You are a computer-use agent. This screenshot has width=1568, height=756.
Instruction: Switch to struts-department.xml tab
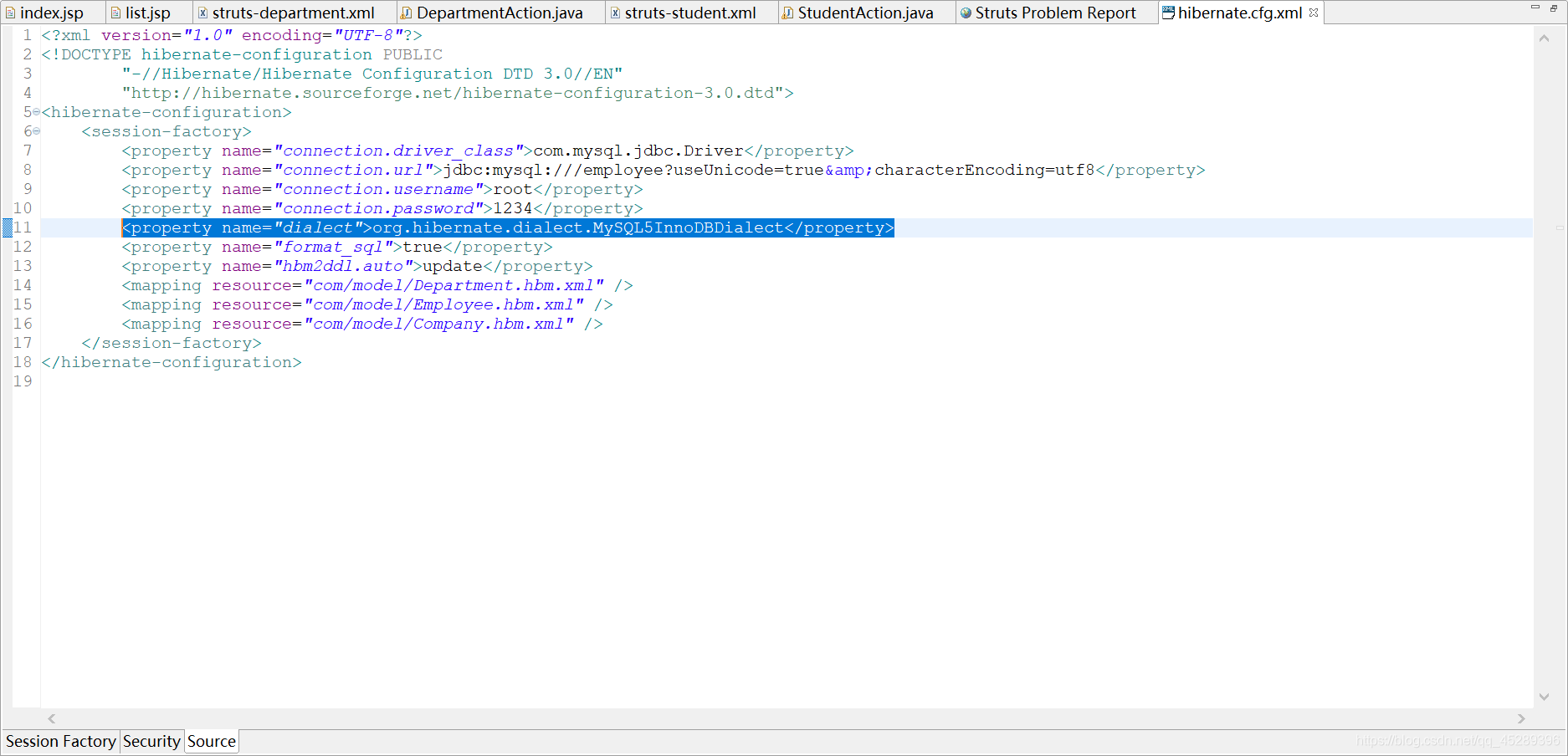point(293,13)
